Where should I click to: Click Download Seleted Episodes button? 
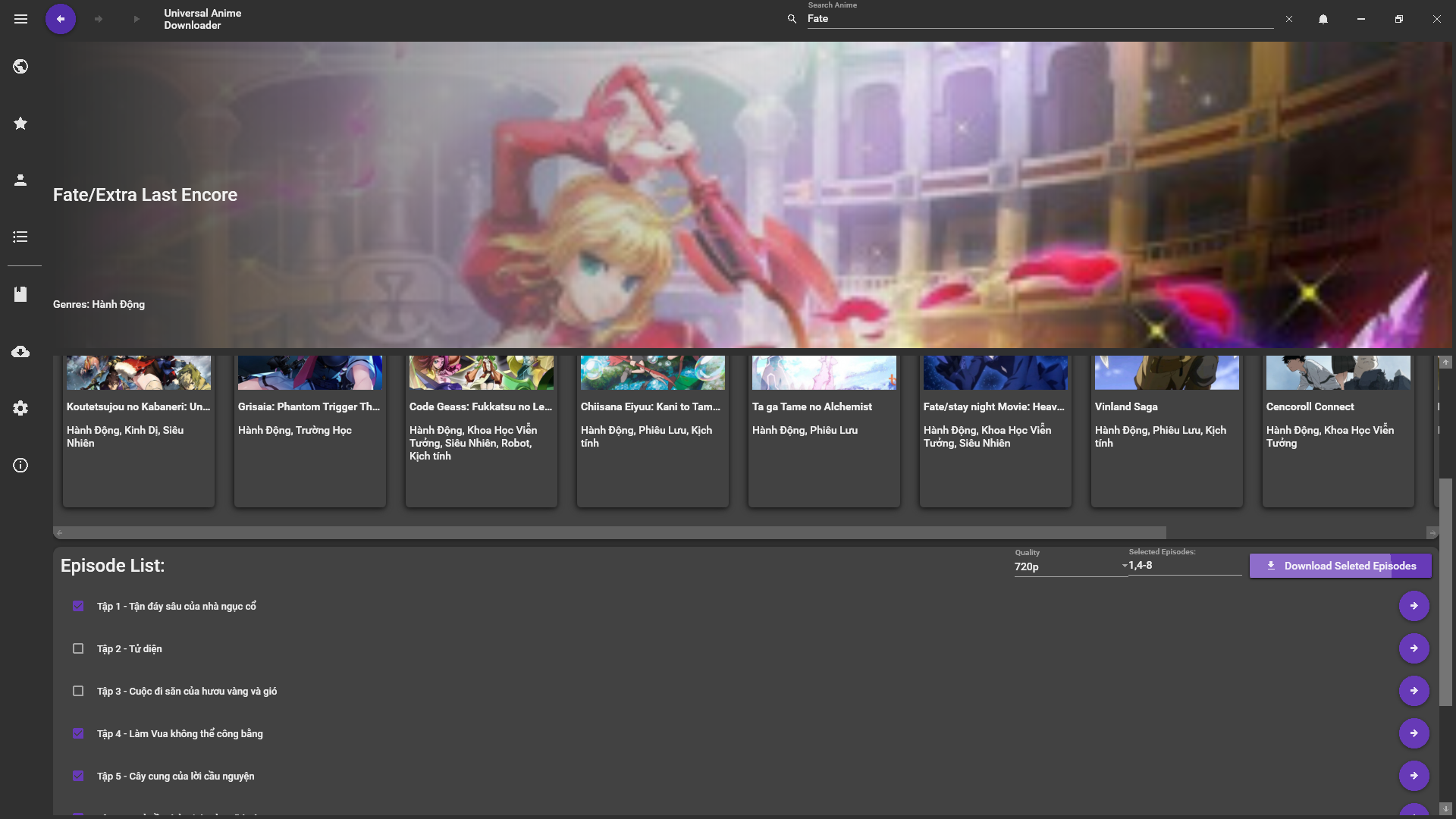(x=1340, y=566)
